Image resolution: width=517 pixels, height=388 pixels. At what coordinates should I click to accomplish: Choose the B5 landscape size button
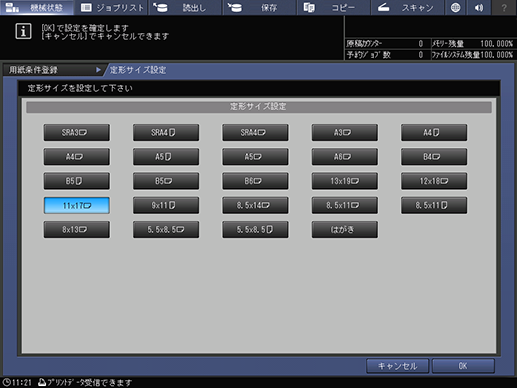(x=166, y=181)
